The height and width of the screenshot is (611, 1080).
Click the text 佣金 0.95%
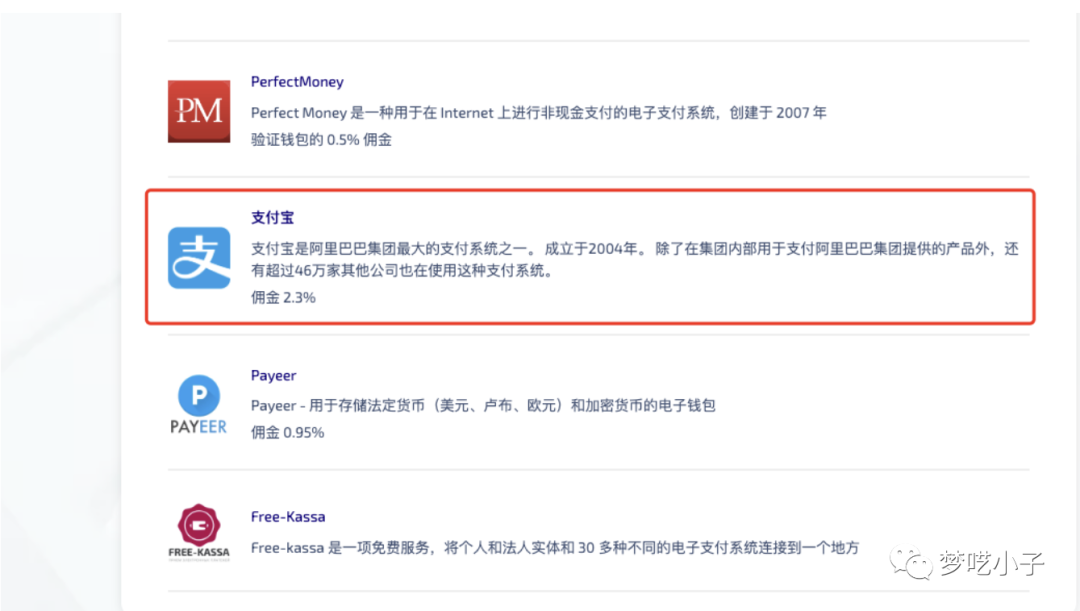click(287, 433)
